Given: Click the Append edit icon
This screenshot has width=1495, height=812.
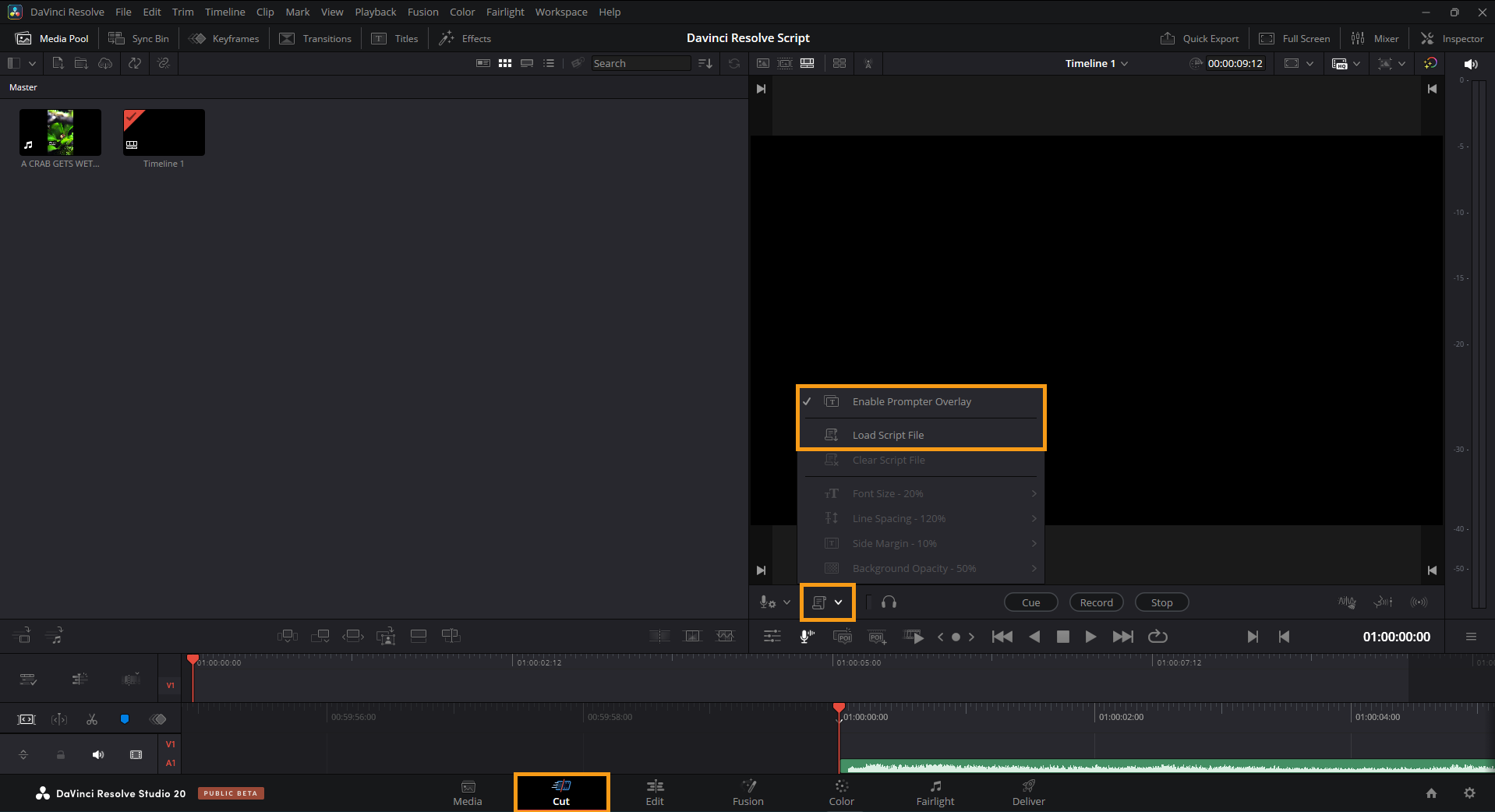Looking at the screenshot, I should 320,636.
